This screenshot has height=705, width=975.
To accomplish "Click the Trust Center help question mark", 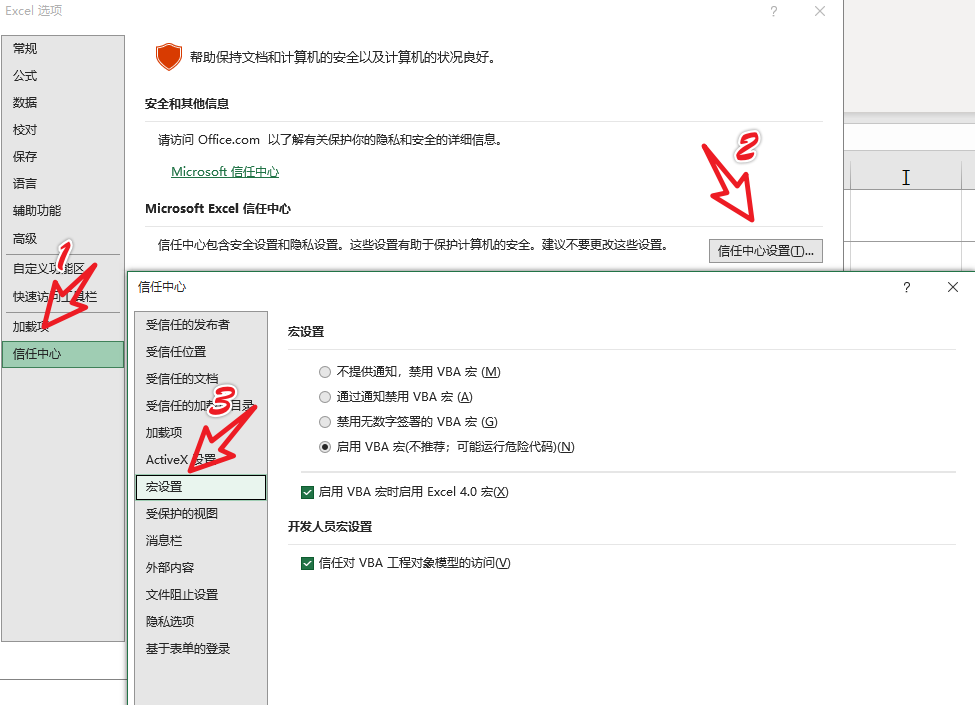I will [907, 287].
